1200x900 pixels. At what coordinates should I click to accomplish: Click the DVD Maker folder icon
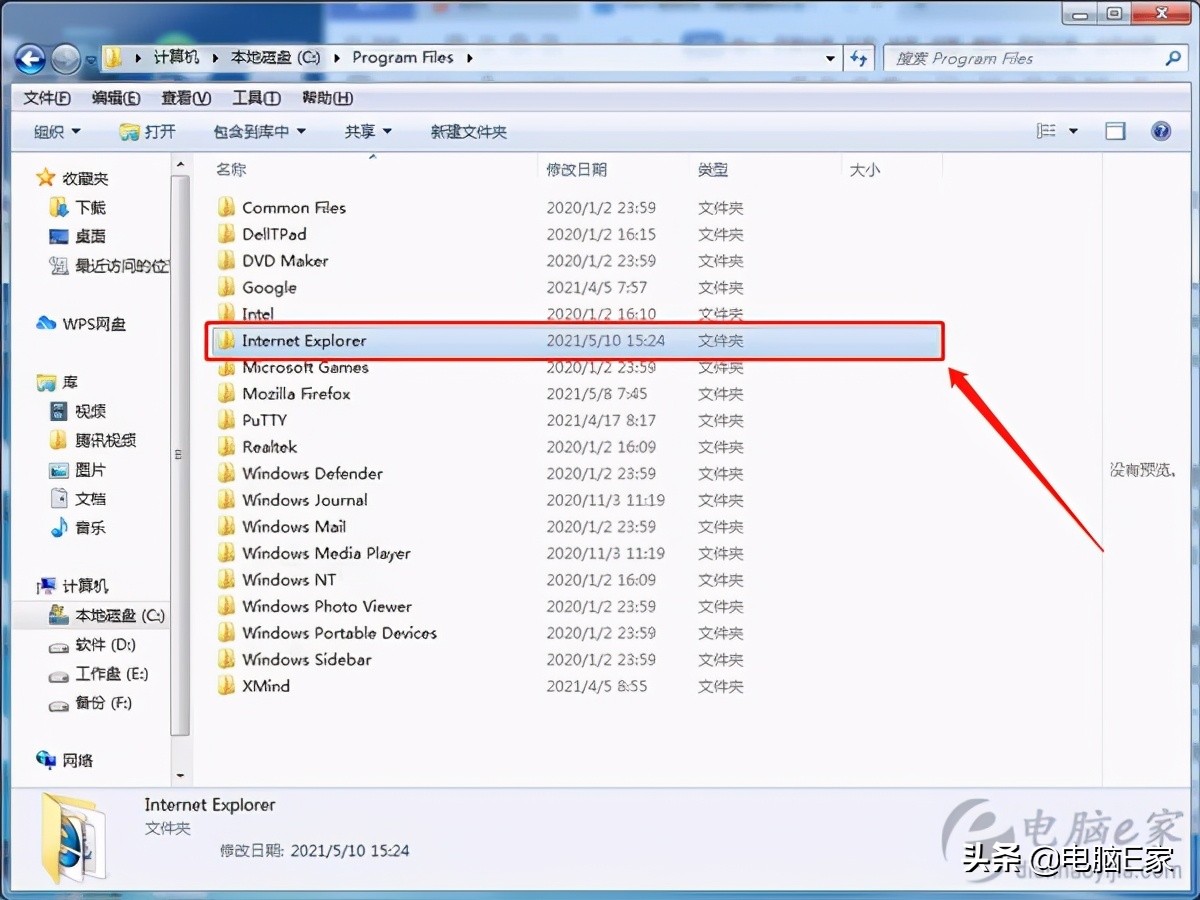click(x=226, y=261)
